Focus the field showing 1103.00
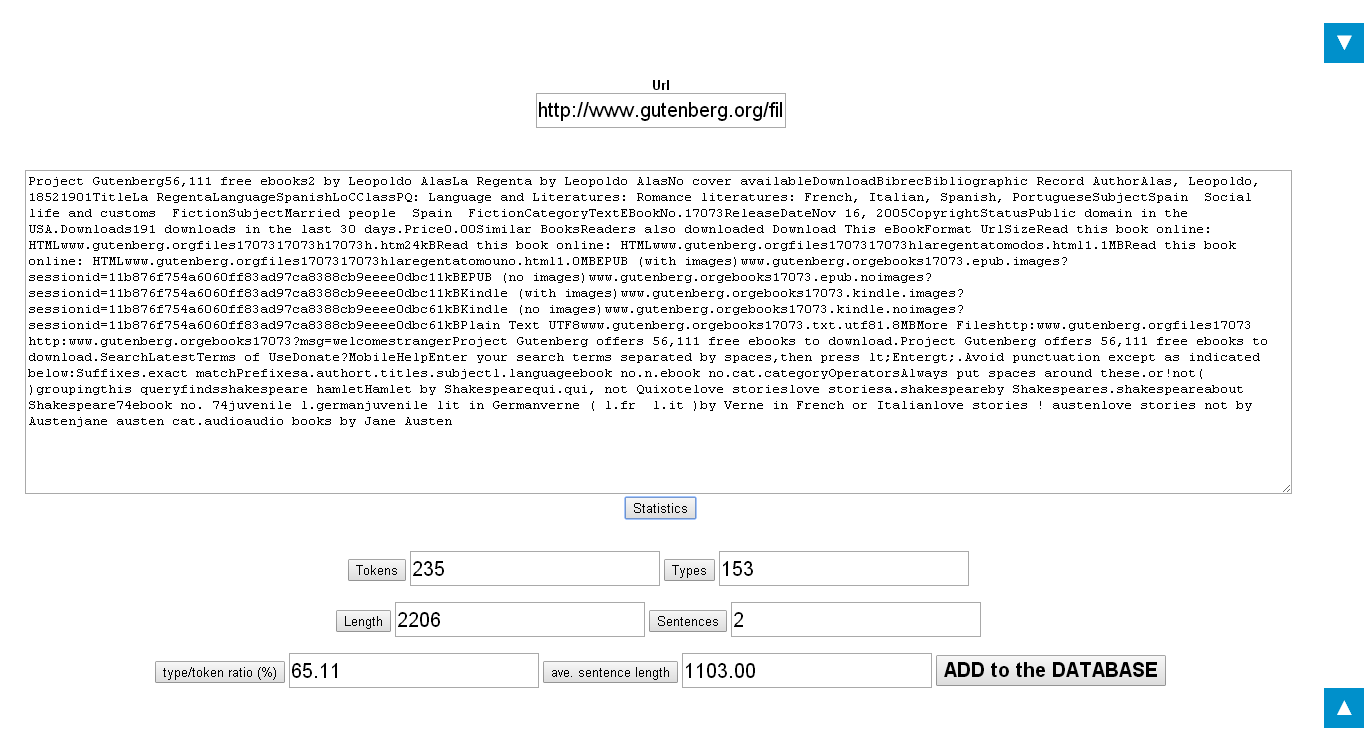The image size is (1365, 735). [x=806, y=671]
